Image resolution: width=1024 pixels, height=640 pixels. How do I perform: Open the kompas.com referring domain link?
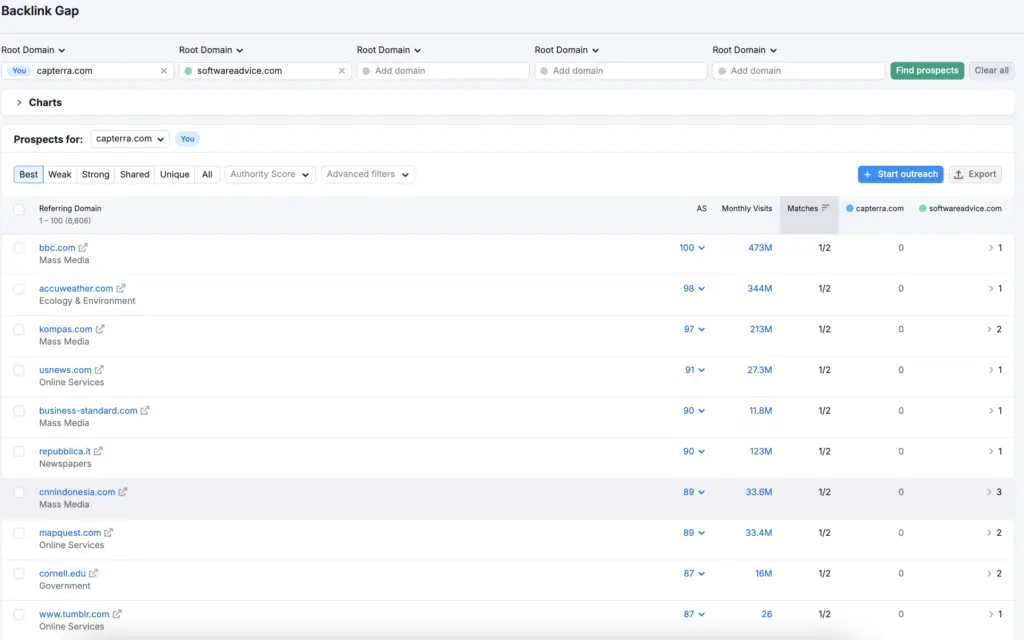click(x=65, y=329)
